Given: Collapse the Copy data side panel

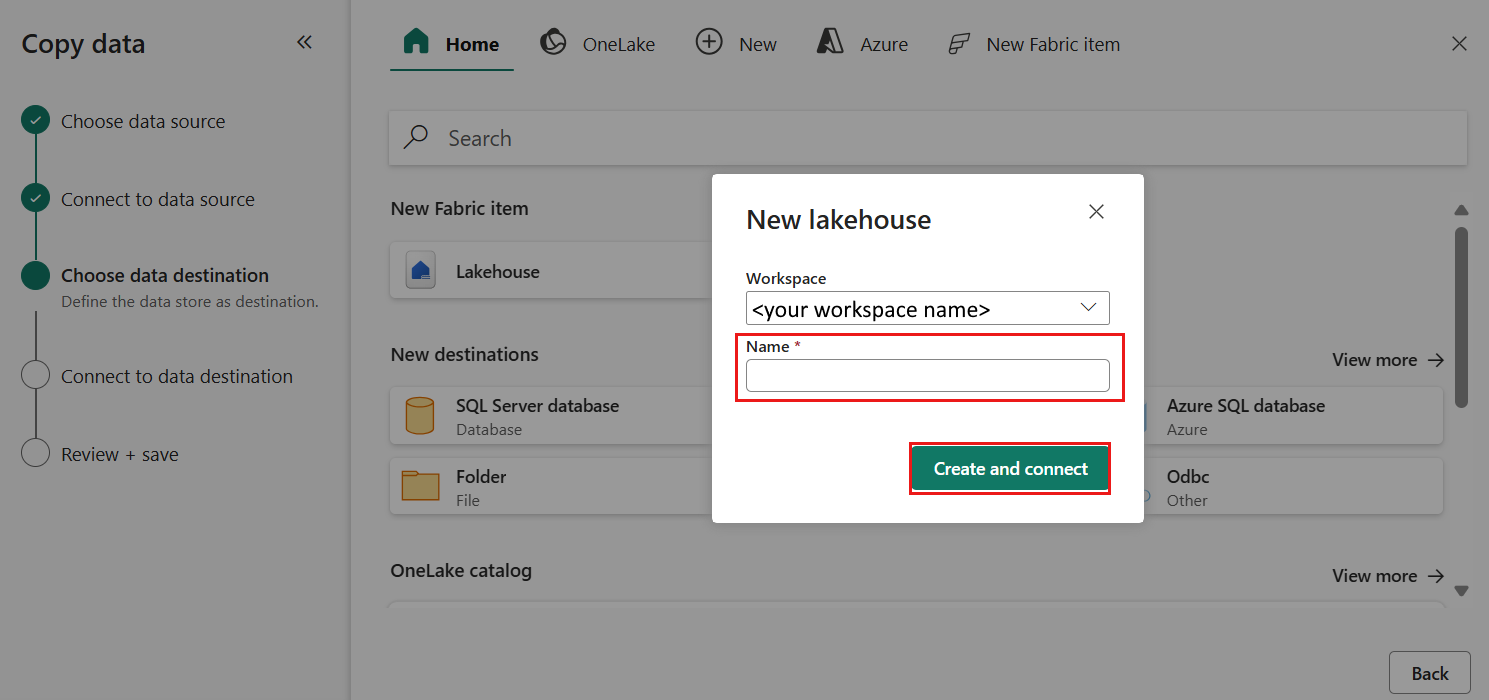Looking at the screenshot, I should (x=305, y=42).
